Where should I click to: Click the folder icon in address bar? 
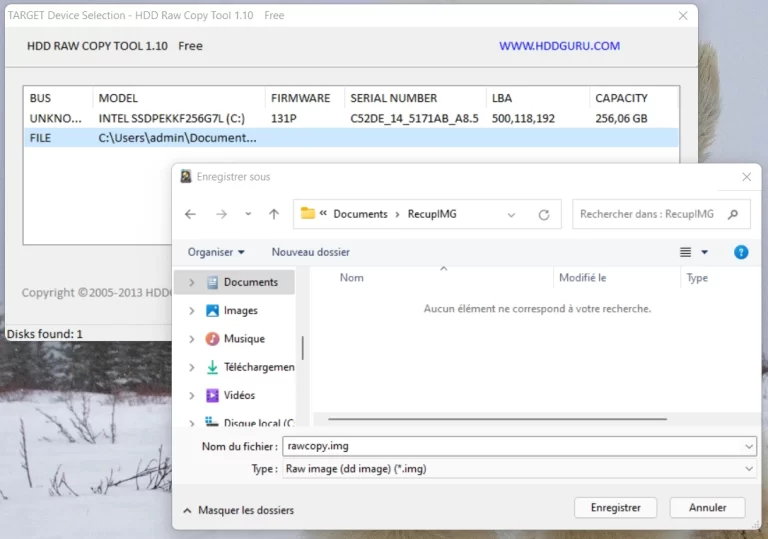(308, 213)
